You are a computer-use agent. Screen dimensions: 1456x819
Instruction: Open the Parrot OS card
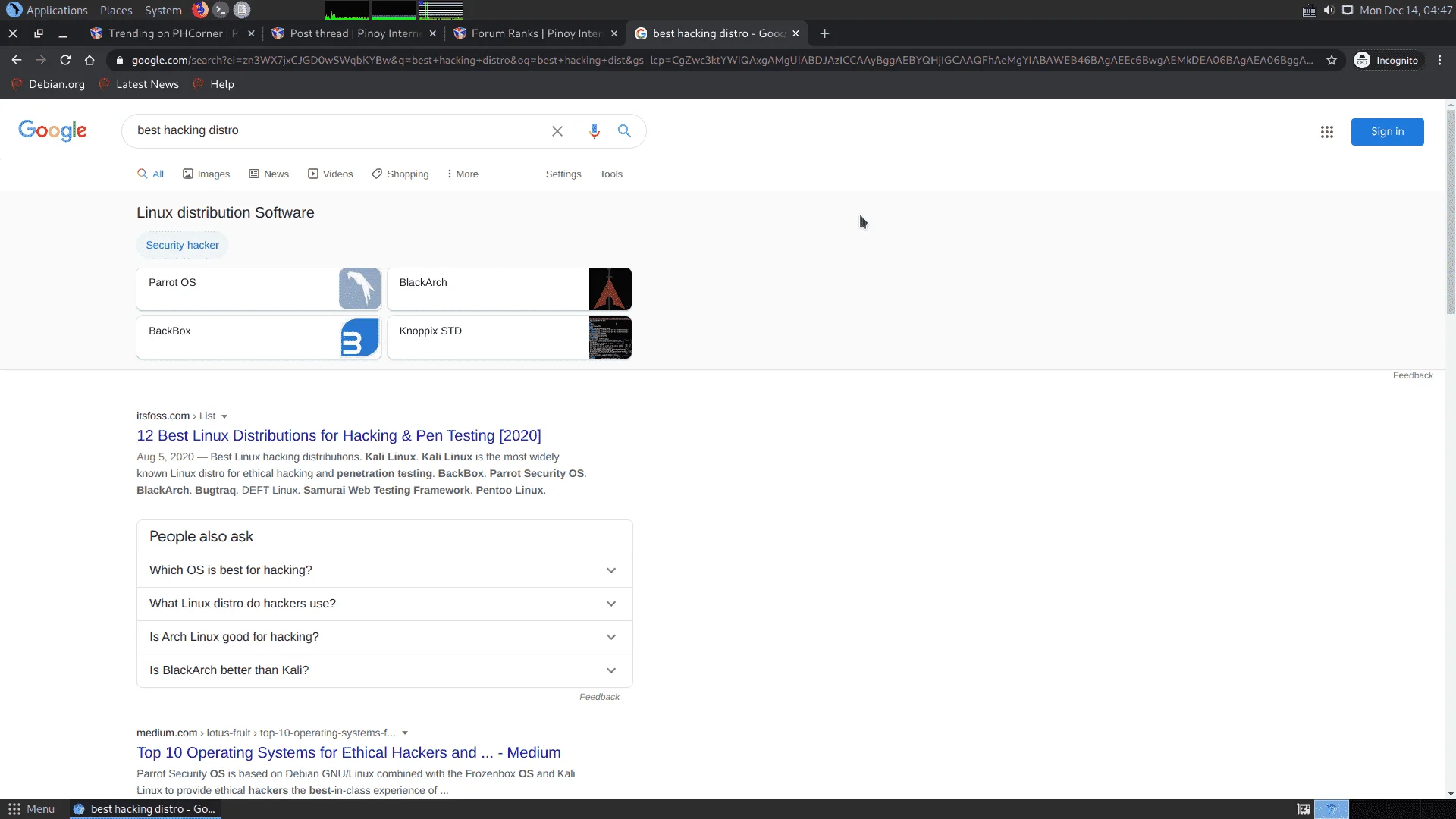(259, 289)
